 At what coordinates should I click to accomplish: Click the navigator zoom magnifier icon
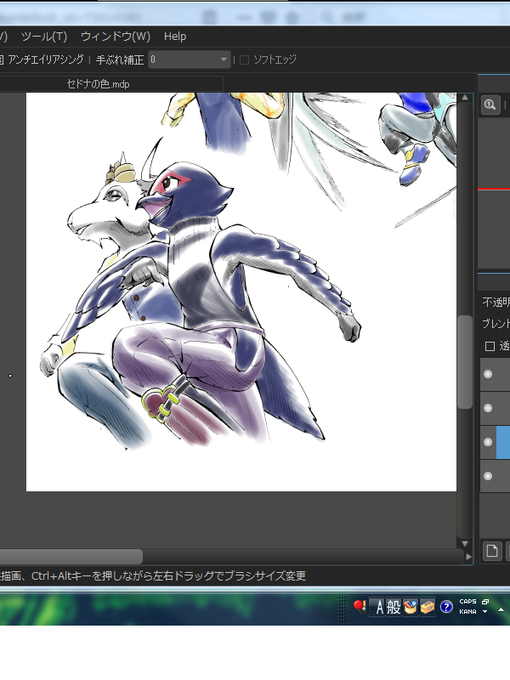pyautogui.click(x=490, y=105)
